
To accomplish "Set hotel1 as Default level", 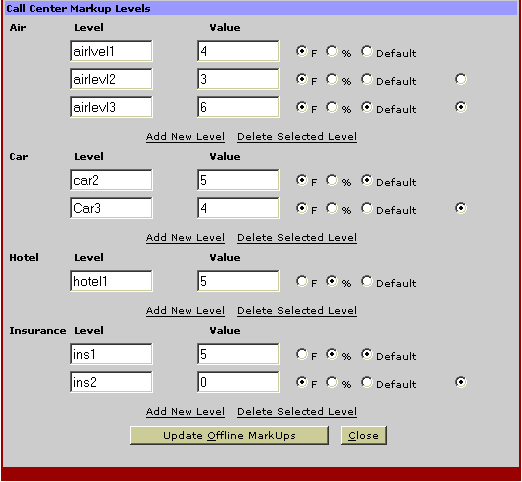I will pyautogui.click(x=366, y=281).
